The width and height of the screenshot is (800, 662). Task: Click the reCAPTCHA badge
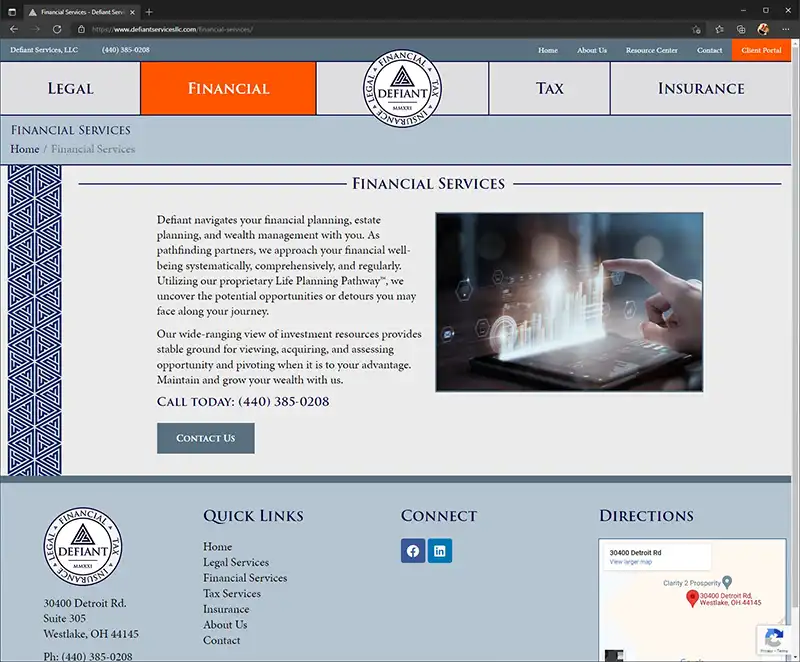[774, 640]
